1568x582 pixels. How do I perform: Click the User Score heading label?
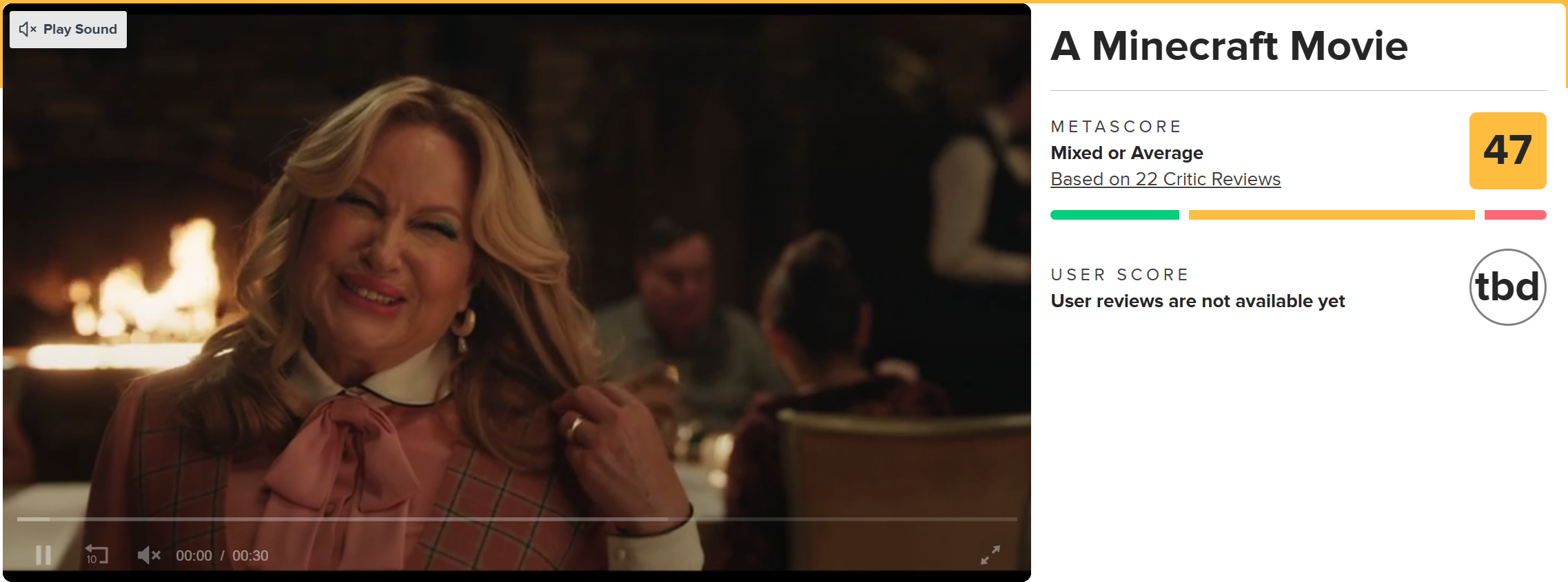pos(1119,275)
